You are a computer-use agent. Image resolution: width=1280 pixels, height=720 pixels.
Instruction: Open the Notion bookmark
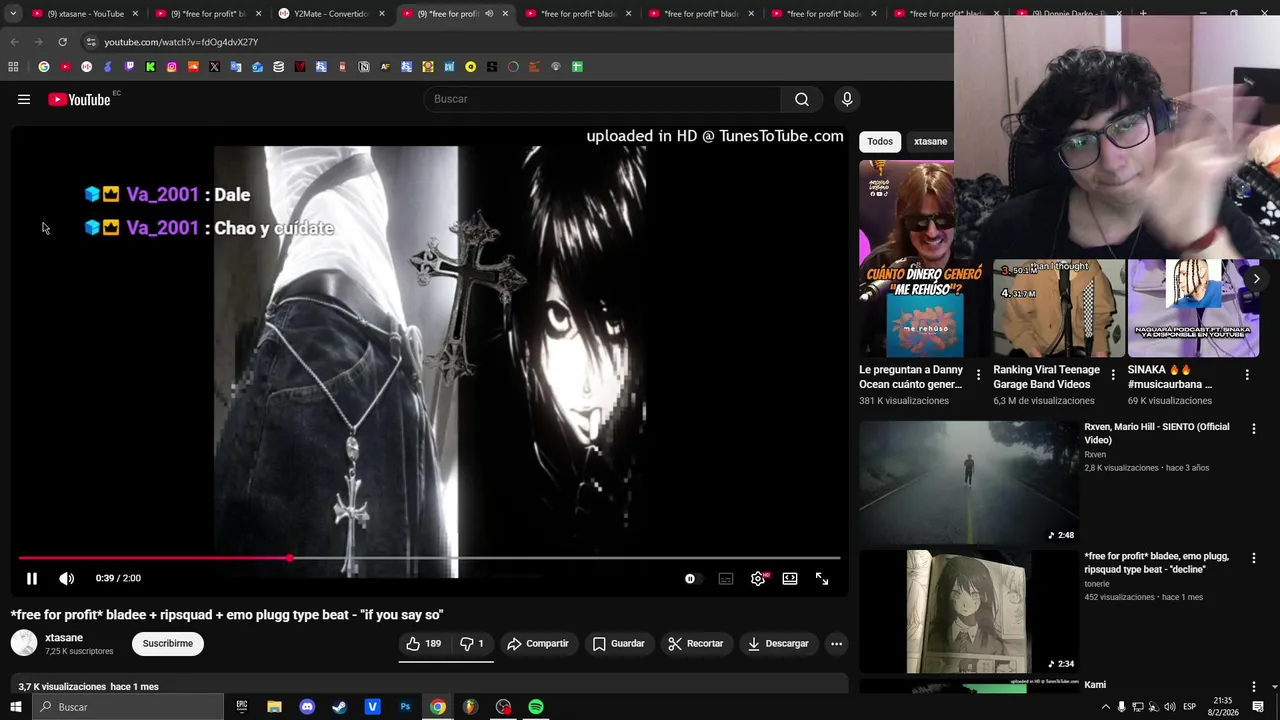tap(364, 67)
